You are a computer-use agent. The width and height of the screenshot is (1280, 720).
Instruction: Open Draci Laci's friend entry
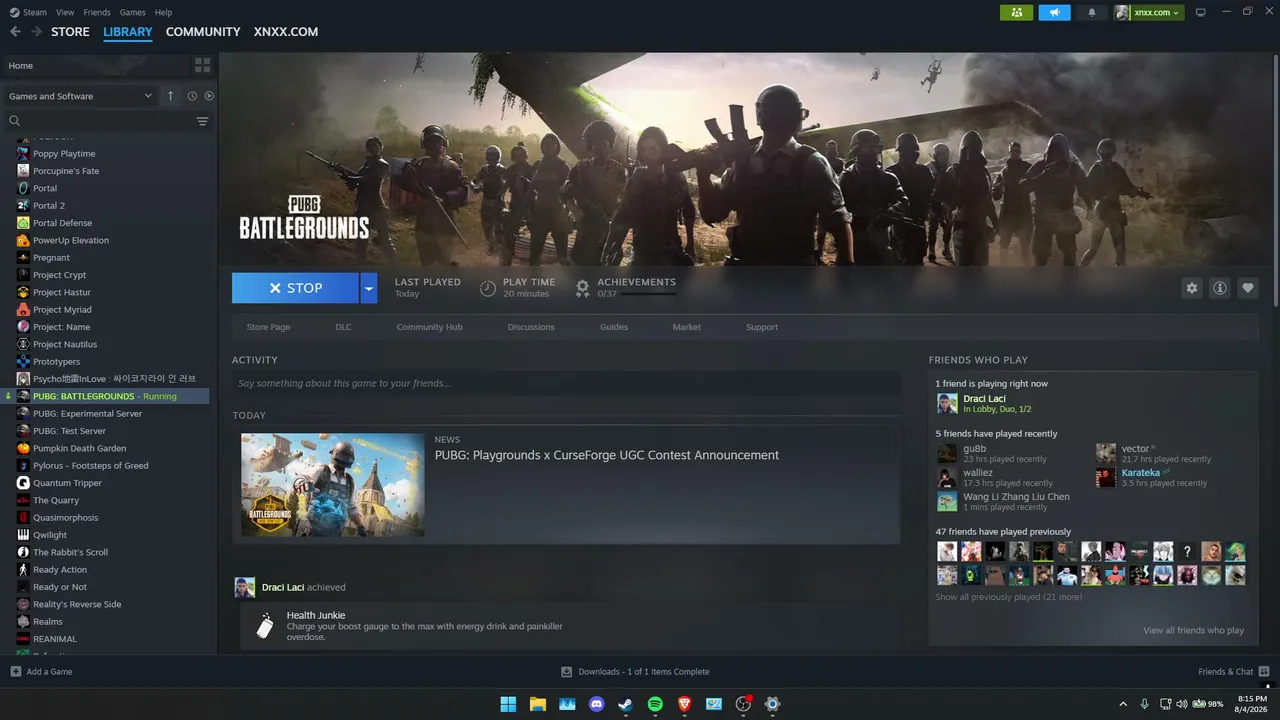click(984, 403)
